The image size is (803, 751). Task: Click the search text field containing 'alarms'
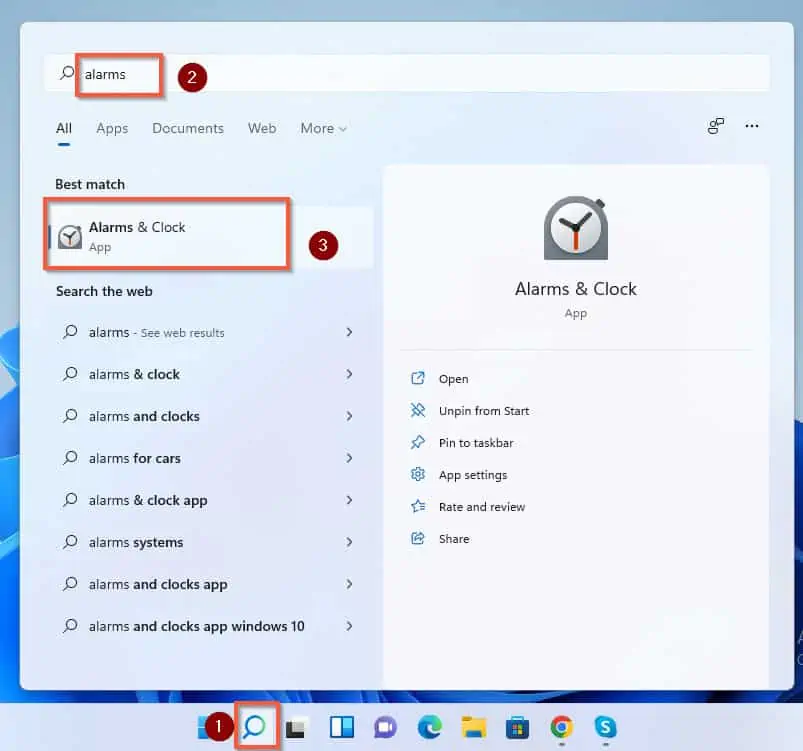[x=407, y=73]
